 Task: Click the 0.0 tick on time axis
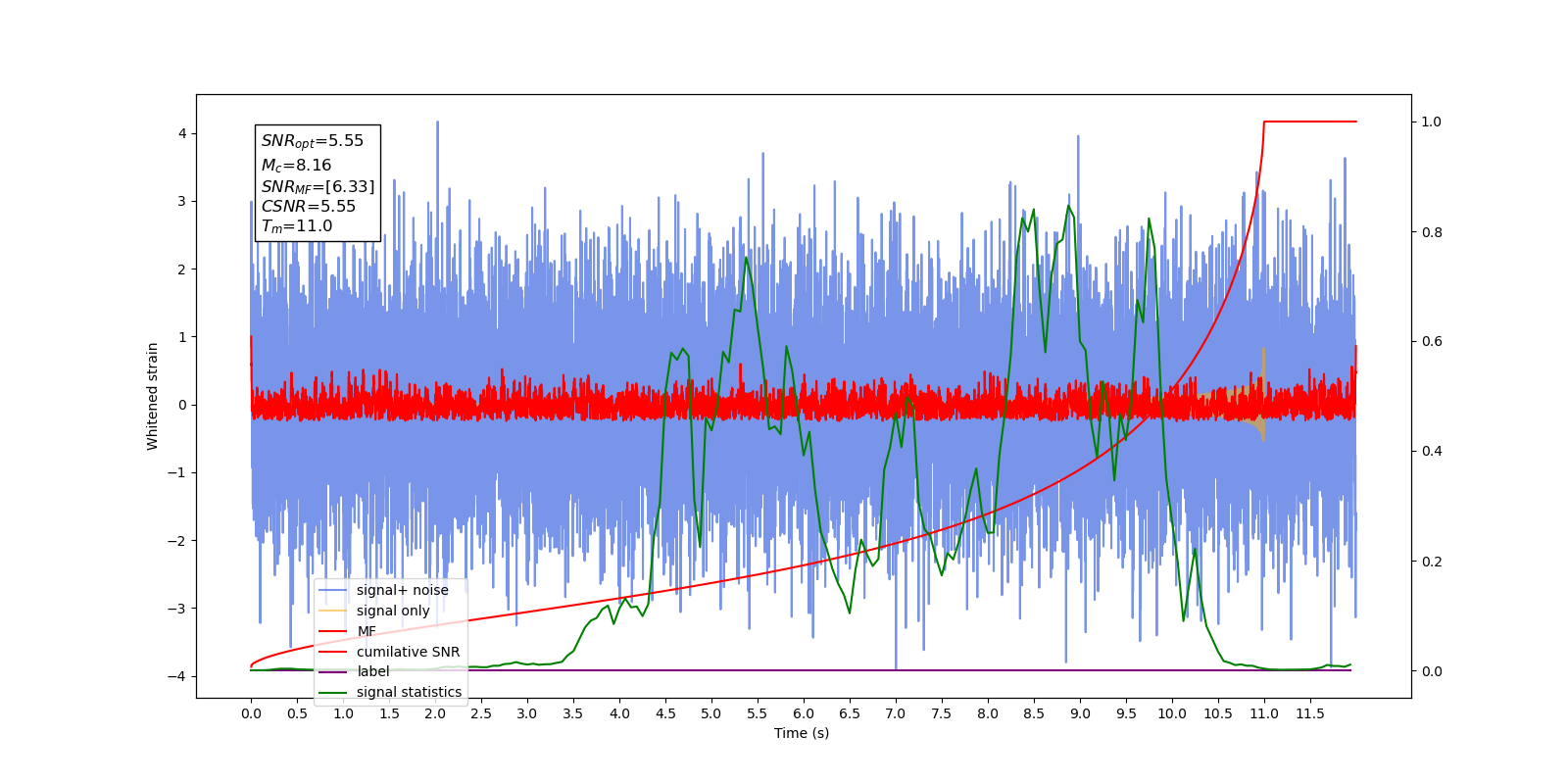[x=251, y=713]
